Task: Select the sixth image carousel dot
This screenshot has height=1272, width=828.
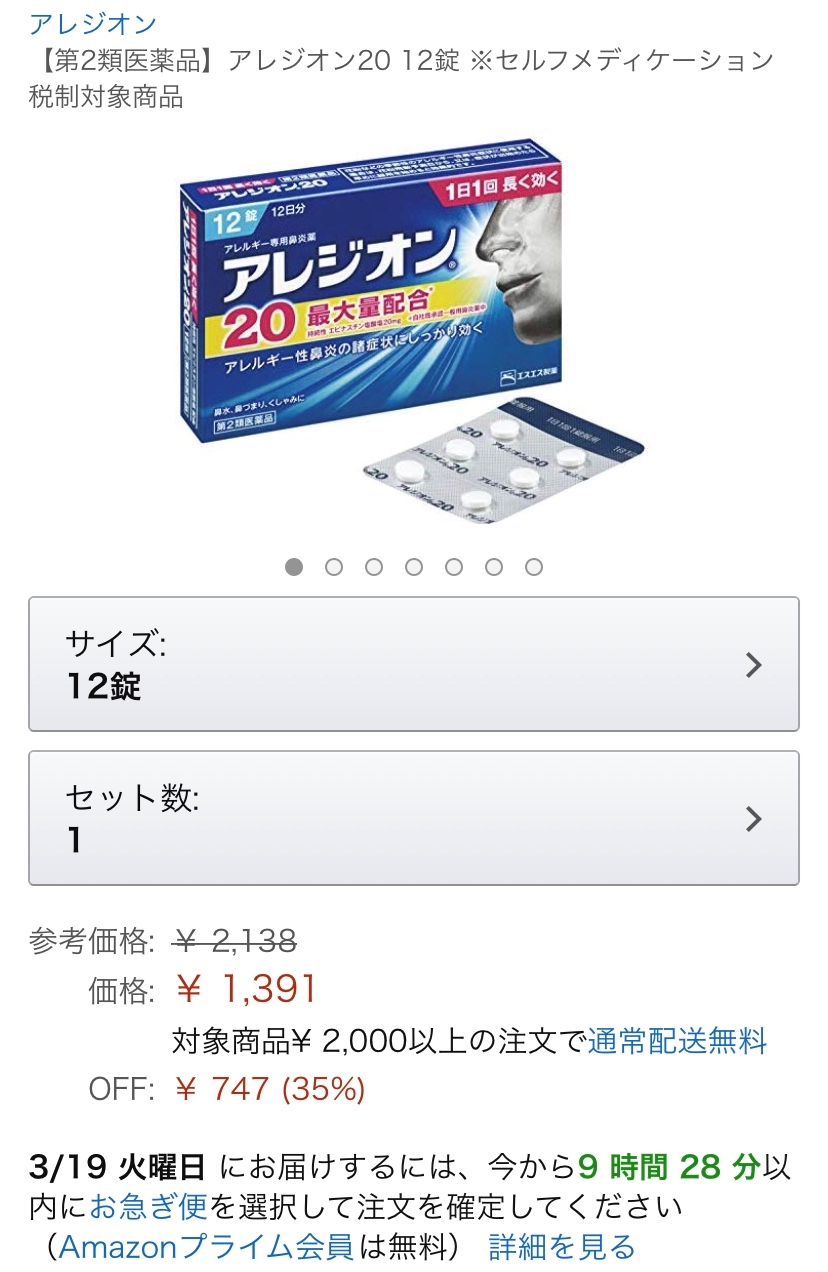Action: (494, 567)
